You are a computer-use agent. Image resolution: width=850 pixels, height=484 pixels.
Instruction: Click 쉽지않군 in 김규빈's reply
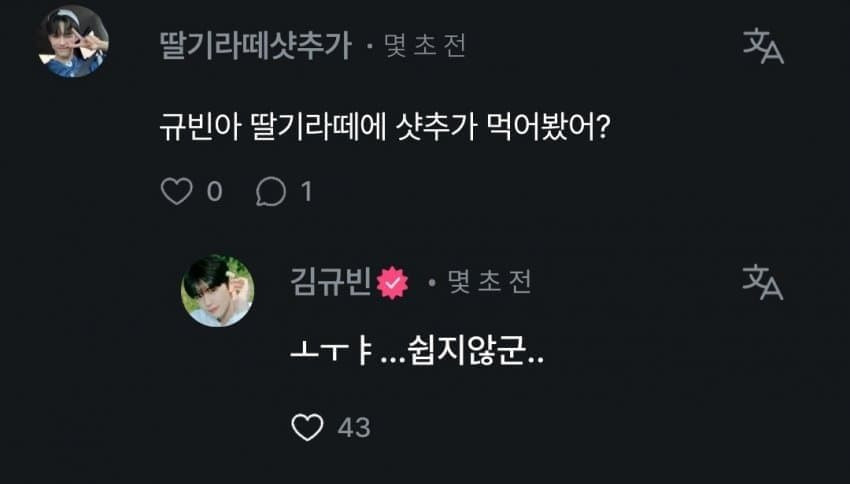(466, 353)
